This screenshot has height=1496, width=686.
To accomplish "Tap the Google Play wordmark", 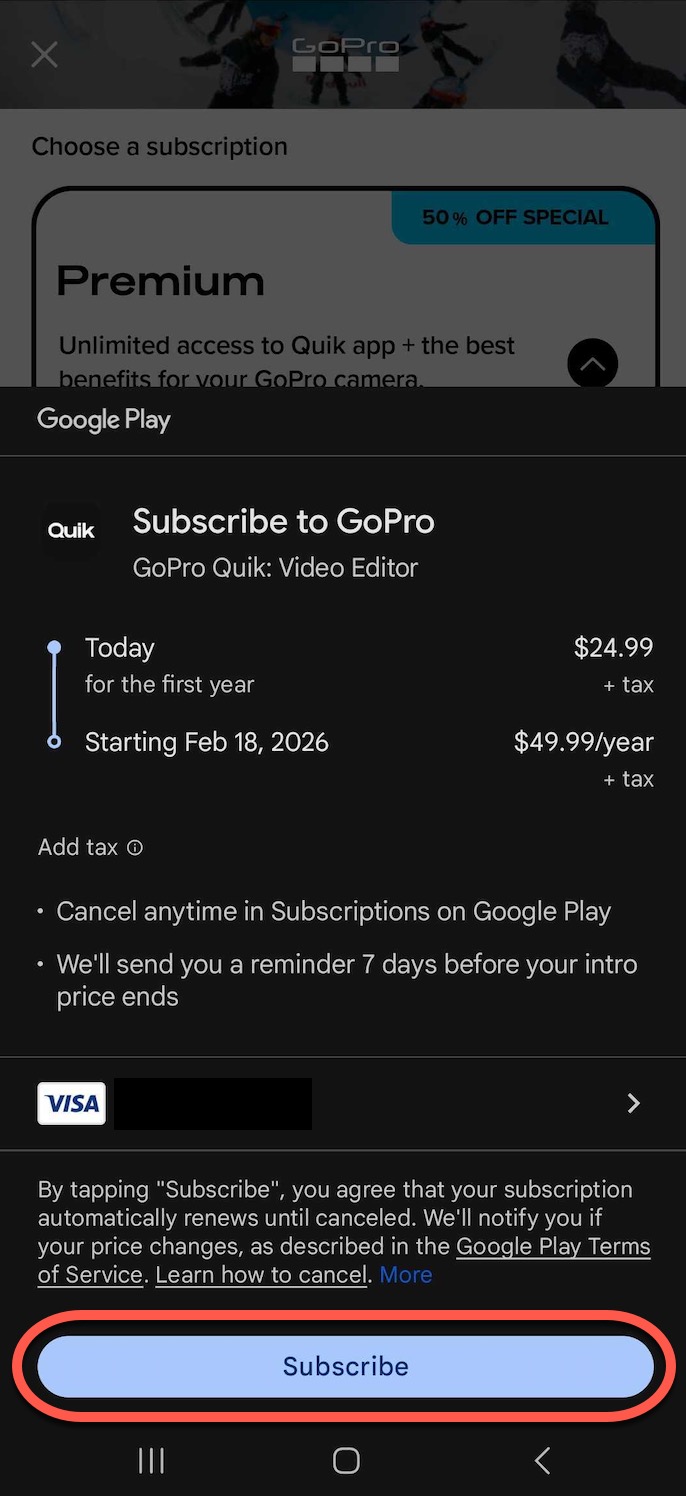I will tap(103, 420).
